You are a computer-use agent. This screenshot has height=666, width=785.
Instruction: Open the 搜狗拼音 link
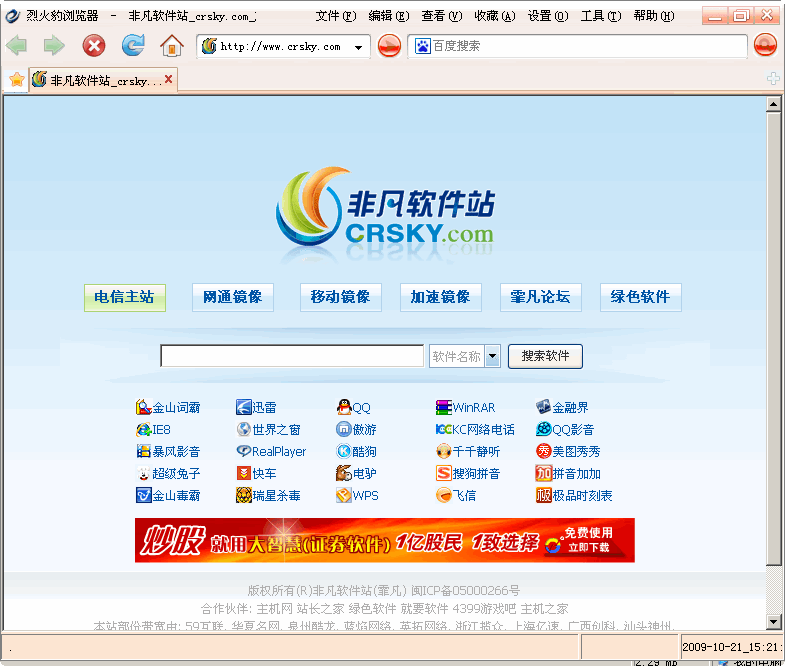pos(476,474)
